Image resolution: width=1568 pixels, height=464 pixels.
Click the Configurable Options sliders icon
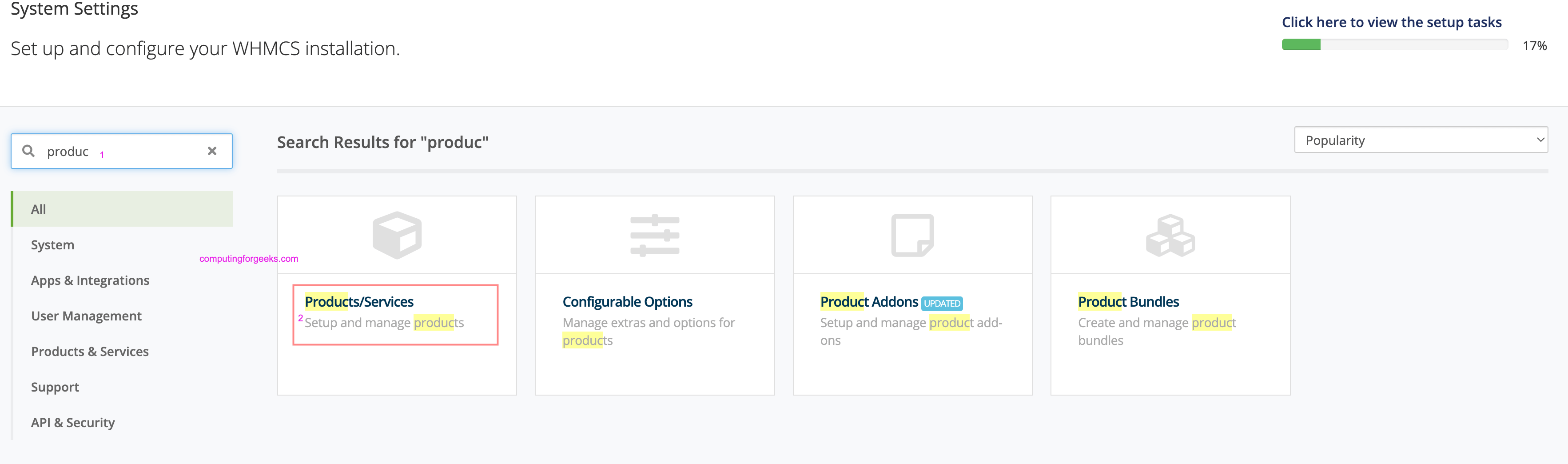tap(654, 235)
